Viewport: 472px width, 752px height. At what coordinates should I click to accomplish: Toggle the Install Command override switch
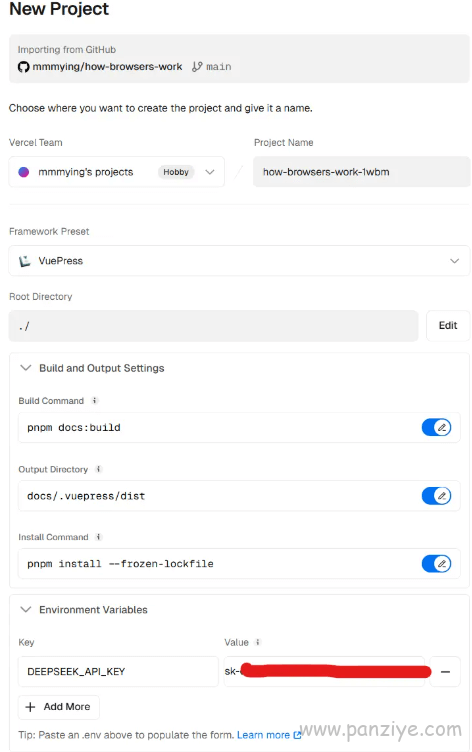point(436,564)
